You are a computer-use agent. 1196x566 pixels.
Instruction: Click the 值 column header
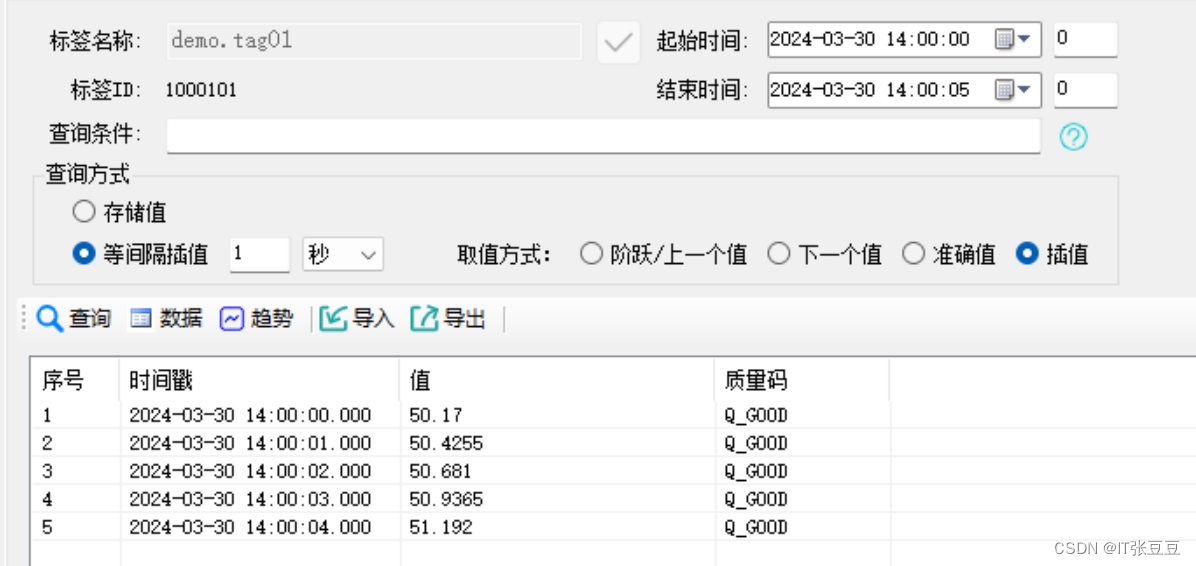click(558, 381)
